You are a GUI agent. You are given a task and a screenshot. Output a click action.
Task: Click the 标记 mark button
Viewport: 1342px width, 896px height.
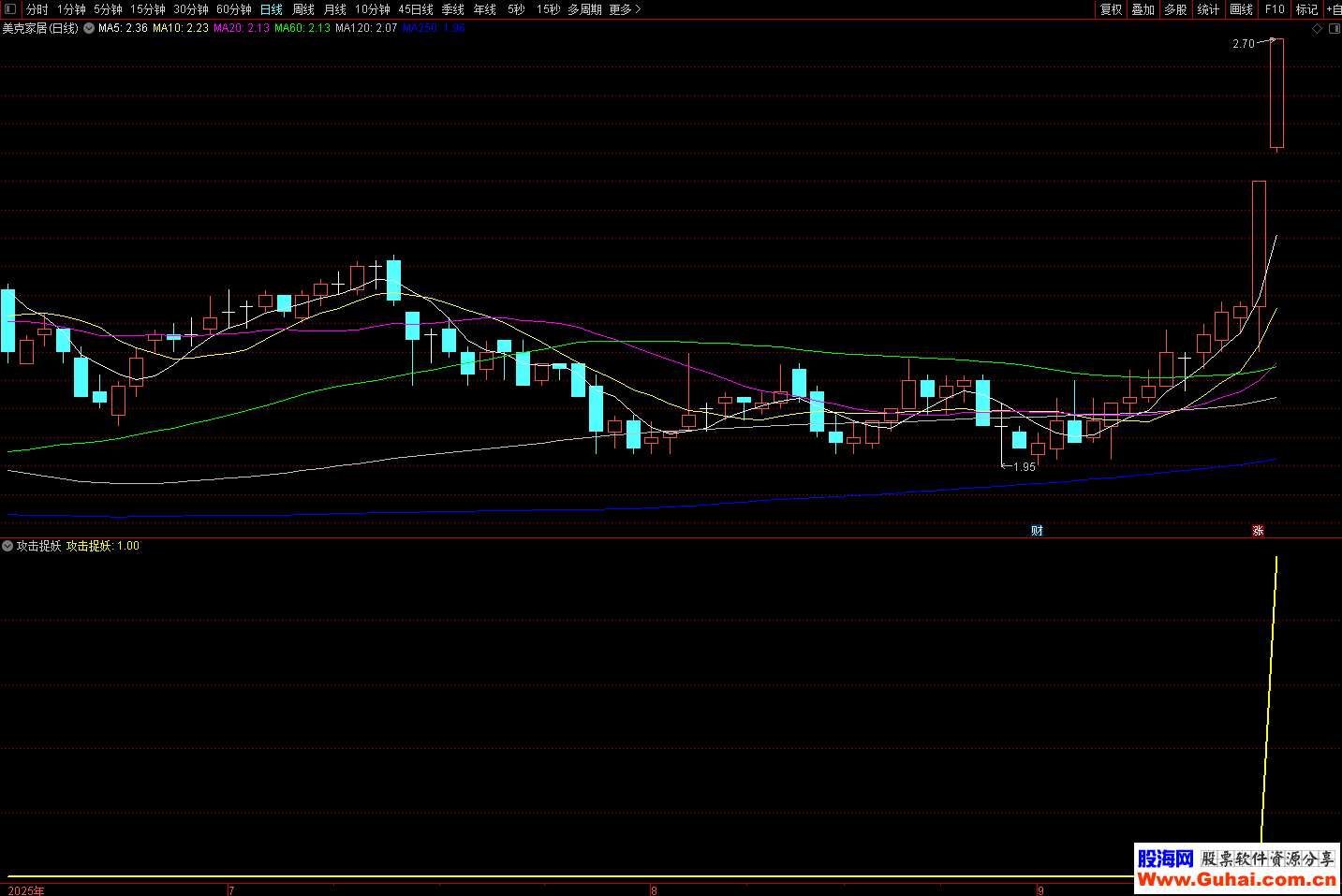(1307, 9)
